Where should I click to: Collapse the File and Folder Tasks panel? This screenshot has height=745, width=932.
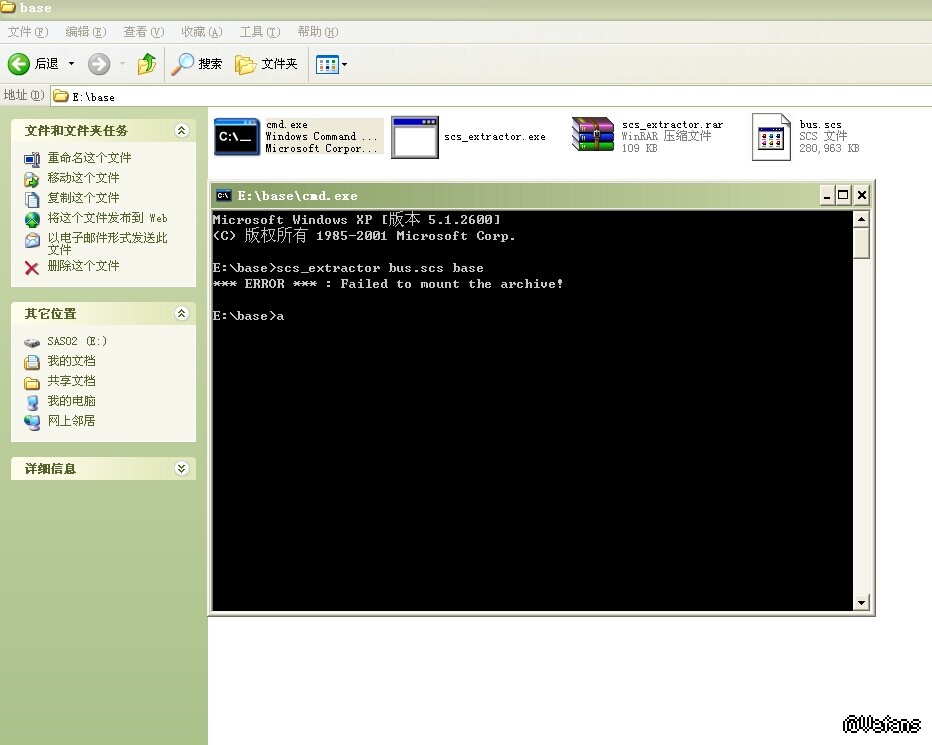181,131
